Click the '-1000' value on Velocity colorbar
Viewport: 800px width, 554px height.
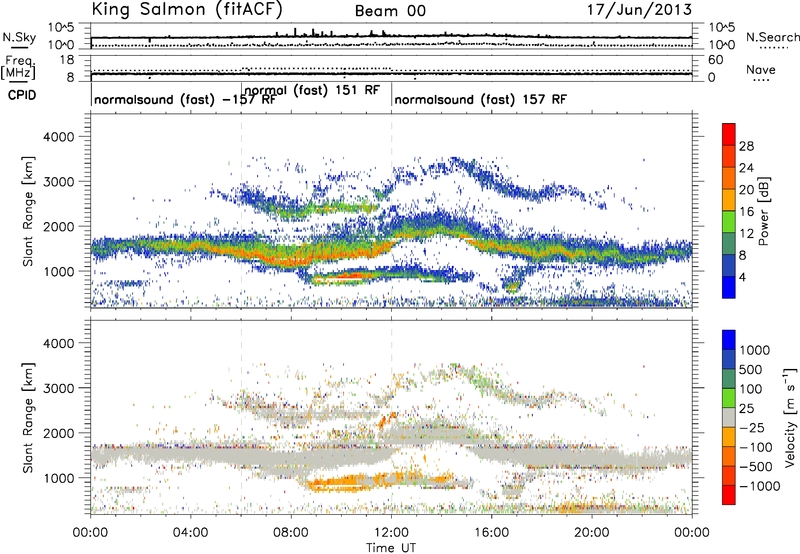(x=759, y=486)
